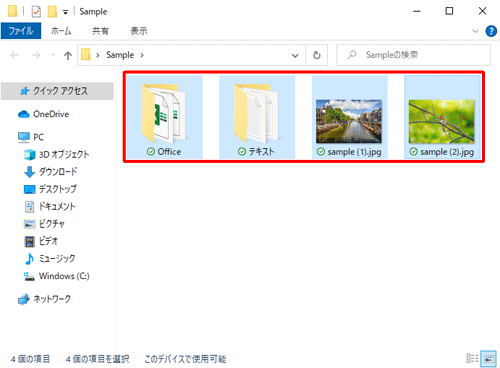Open the ファイル tab
This screenshot has width=500, height=368.
click(x=21, y=31)
